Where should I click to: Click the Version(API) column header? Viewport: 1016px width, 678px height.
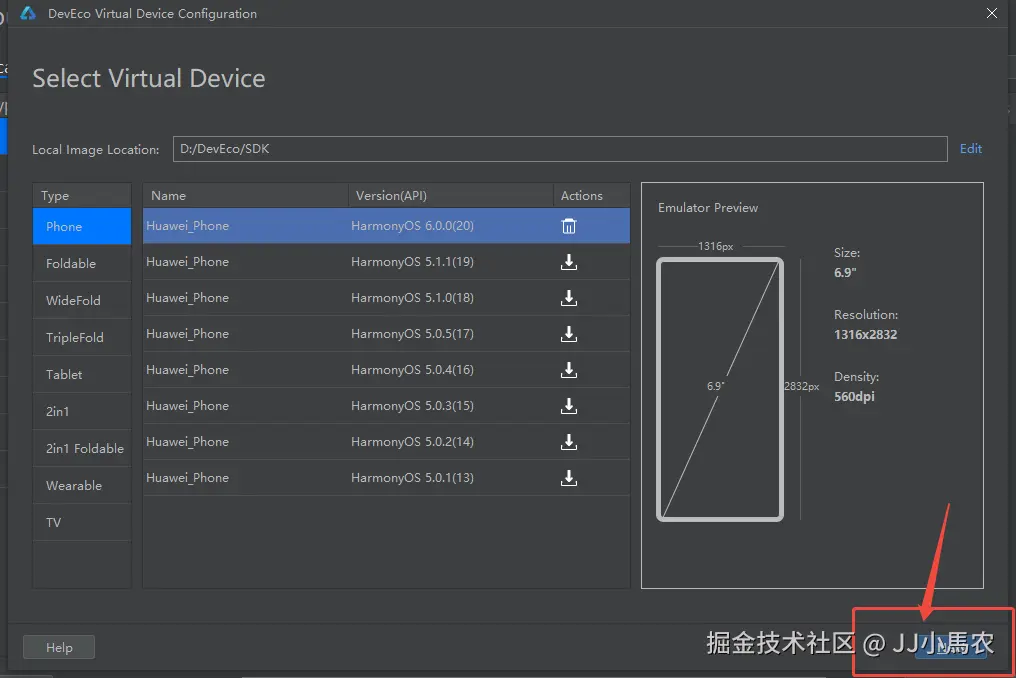click(450, 195)
